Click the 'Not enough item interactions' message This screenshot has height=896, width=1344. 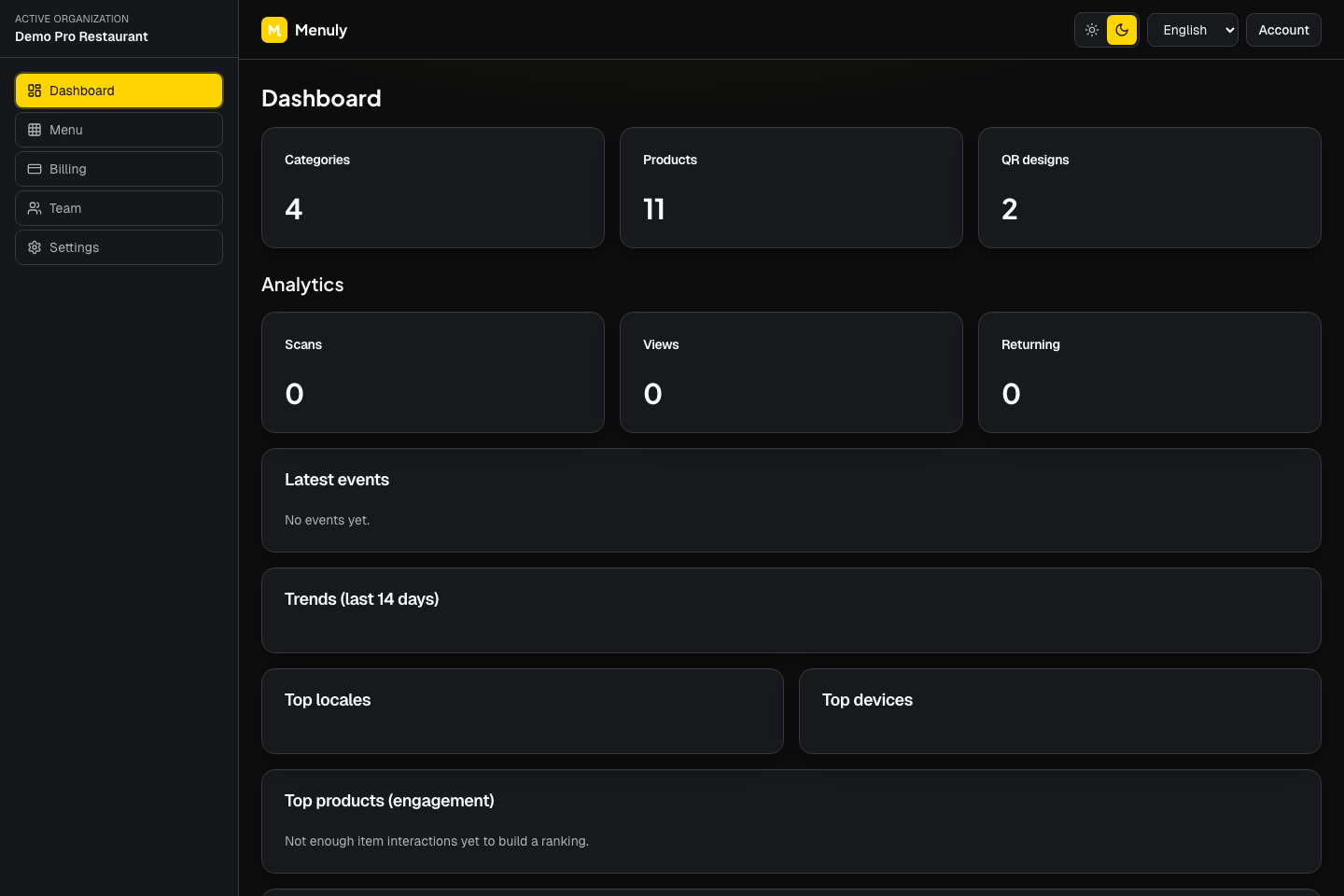437,841
